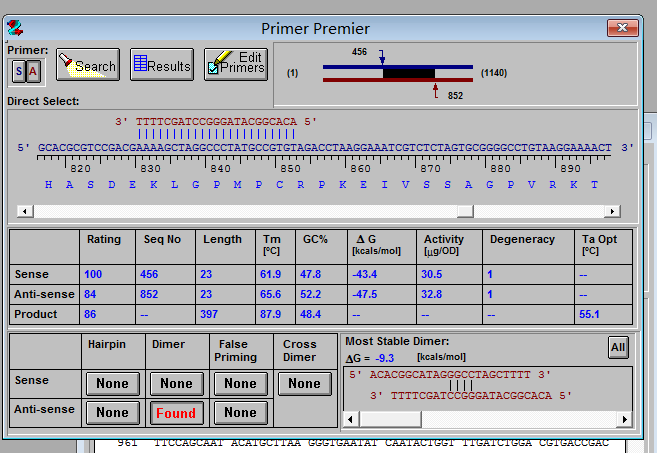Click the All button for dimers
The width and height of the screenshot is (657, 453).
[618, 347]
